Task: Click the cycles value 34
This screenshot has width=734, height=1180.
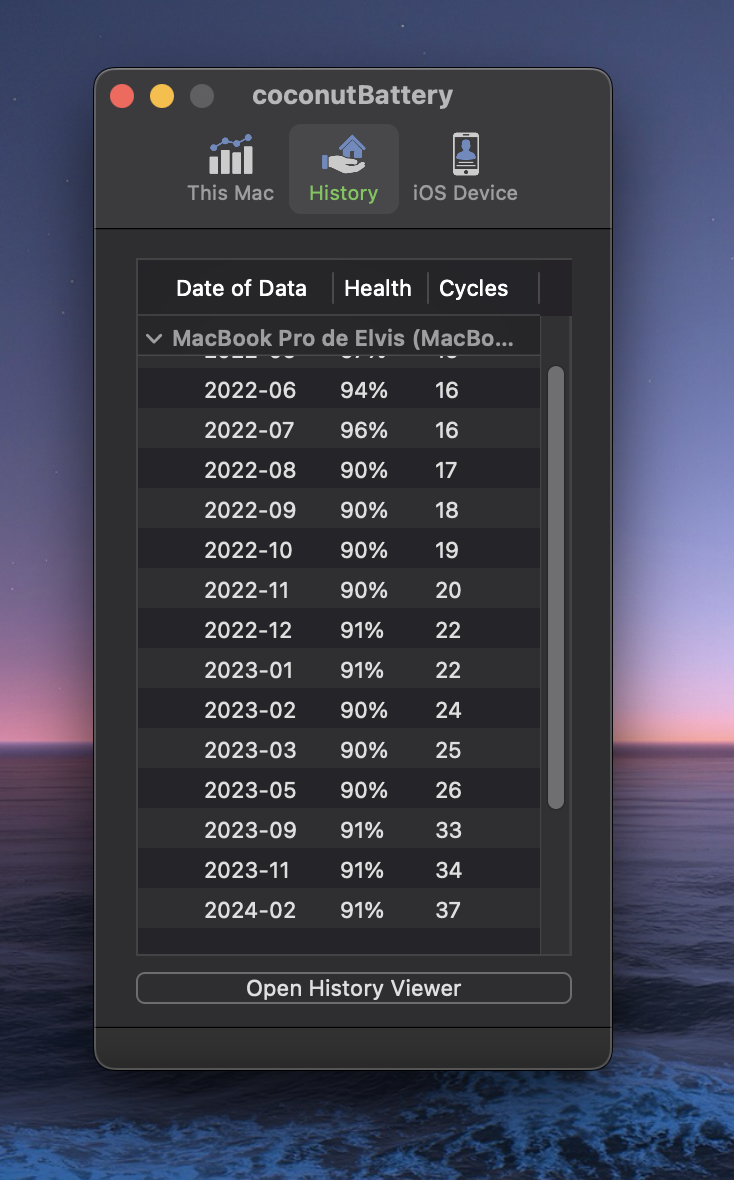Action: (448, 870)
